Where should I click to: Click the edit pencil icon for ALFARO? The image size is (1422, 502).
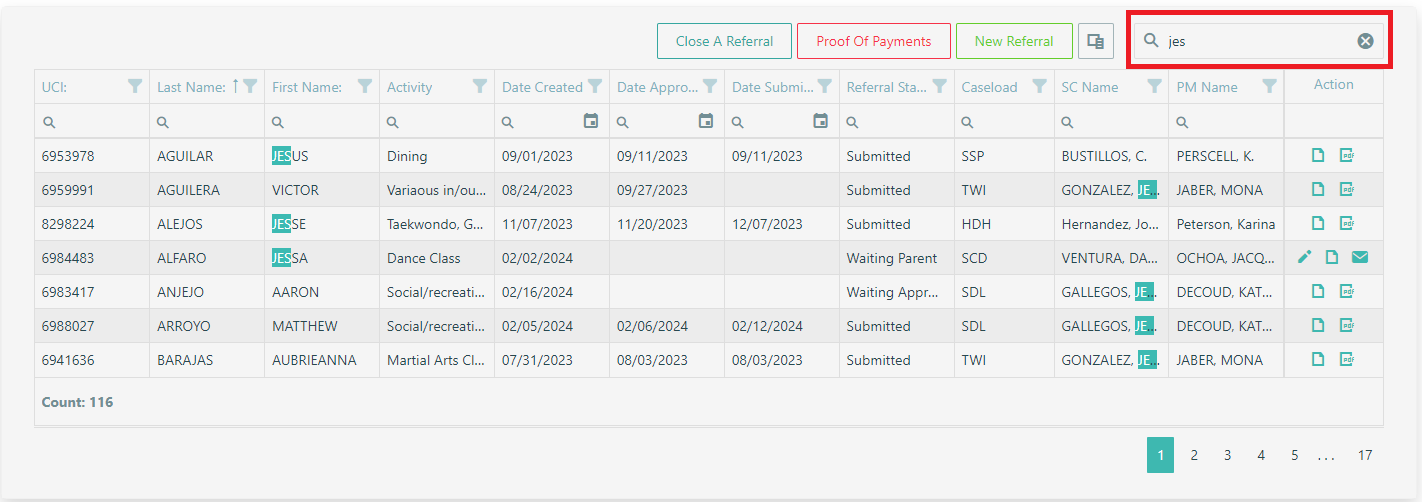point(1304,258)
